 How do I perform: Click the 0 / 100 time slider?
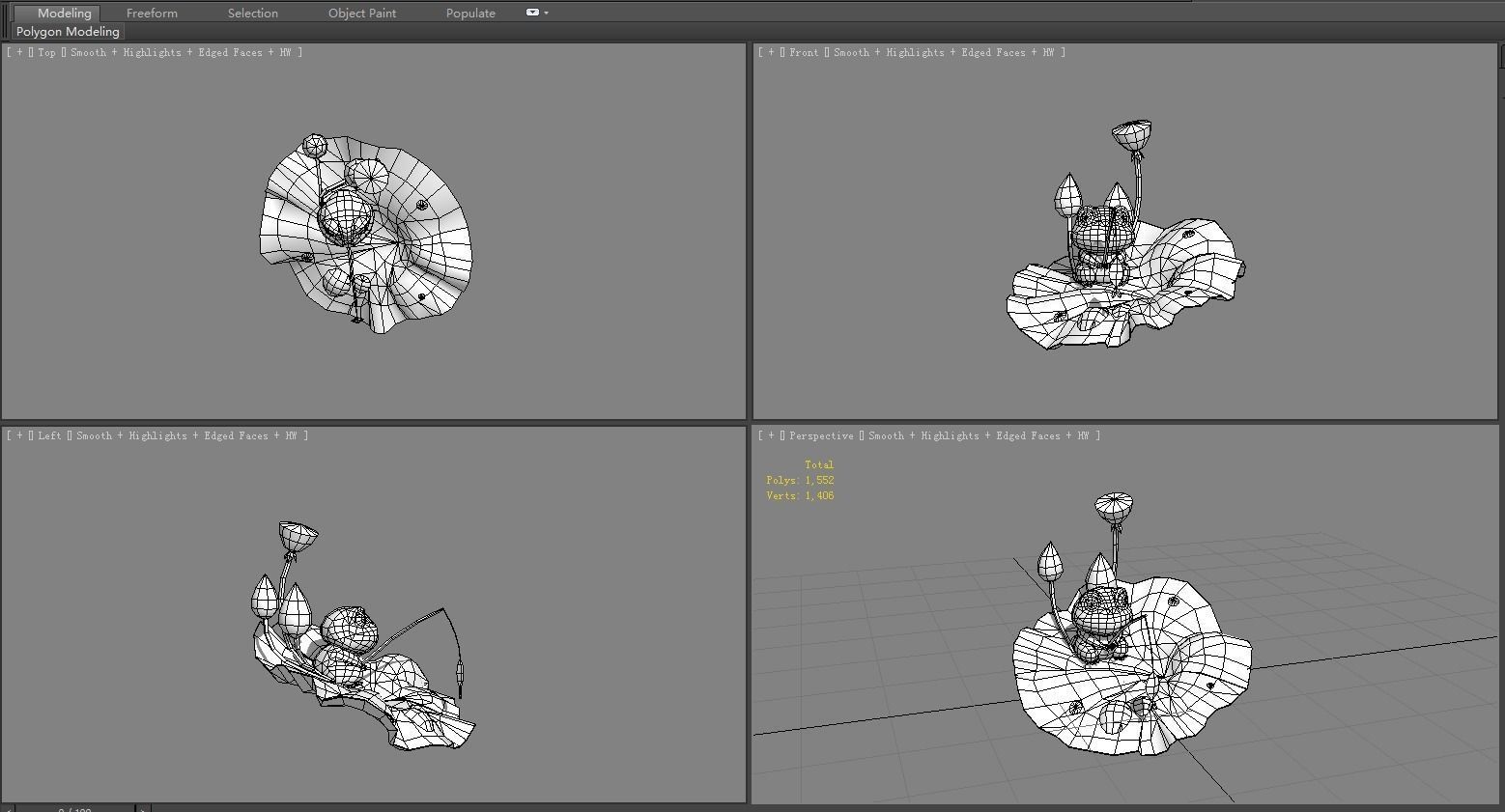[x=75, y=808]
